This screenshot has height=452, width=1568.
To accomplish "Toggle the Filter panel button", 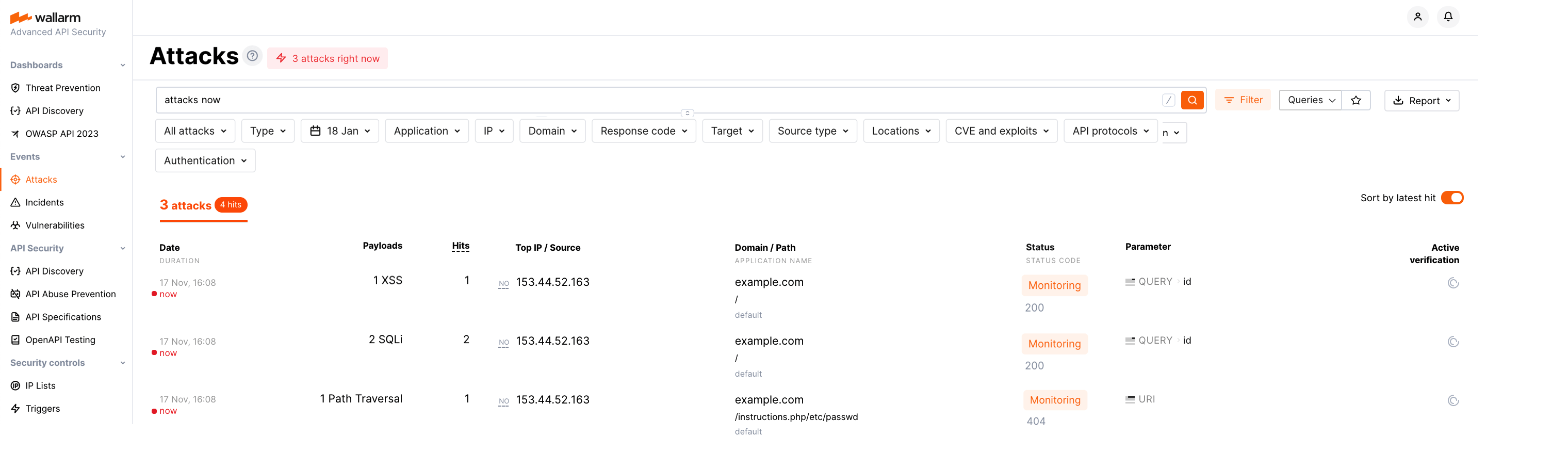I will (x=1243, y=100).
